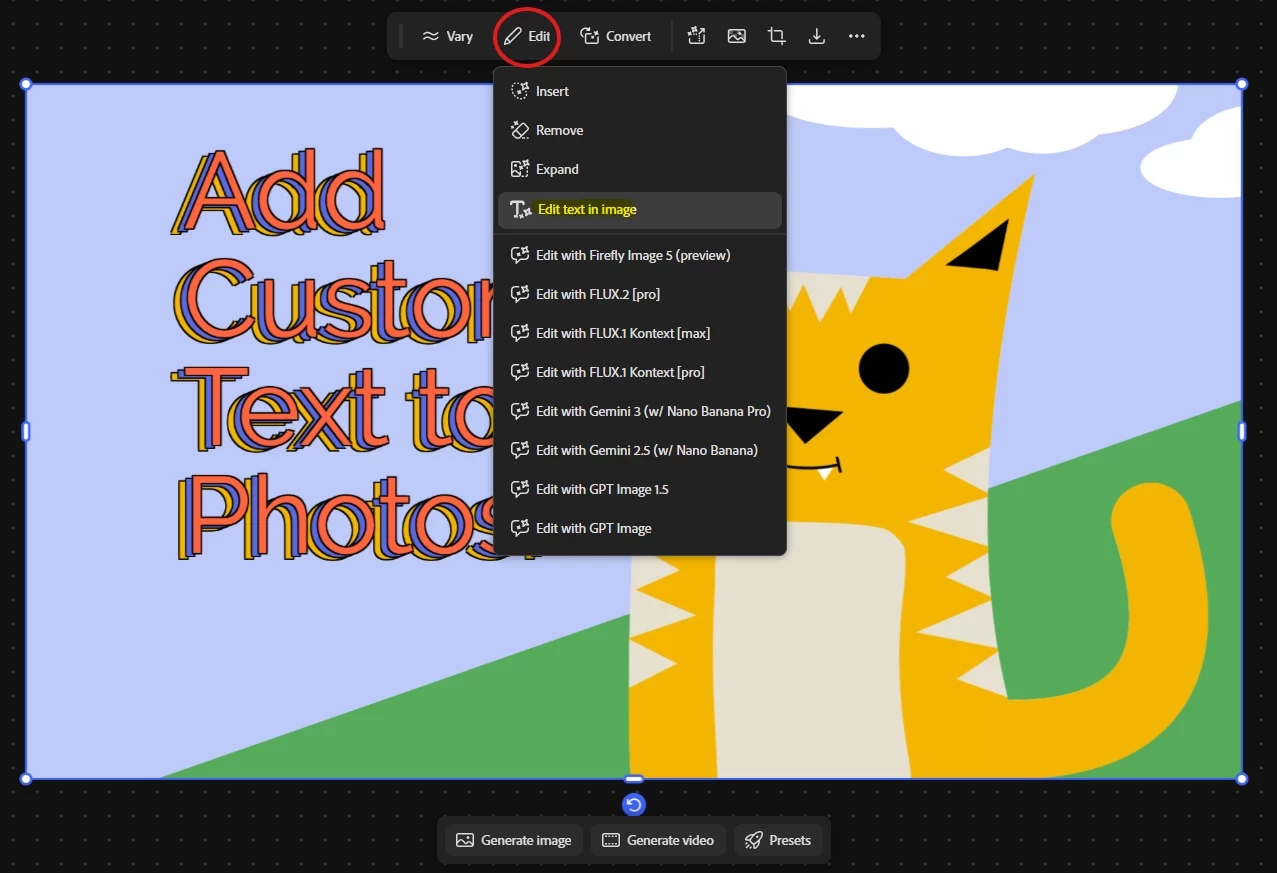Viewport: 1277px width, 873px height.
Task: Click the Download icon
Action: coord(817,36)
